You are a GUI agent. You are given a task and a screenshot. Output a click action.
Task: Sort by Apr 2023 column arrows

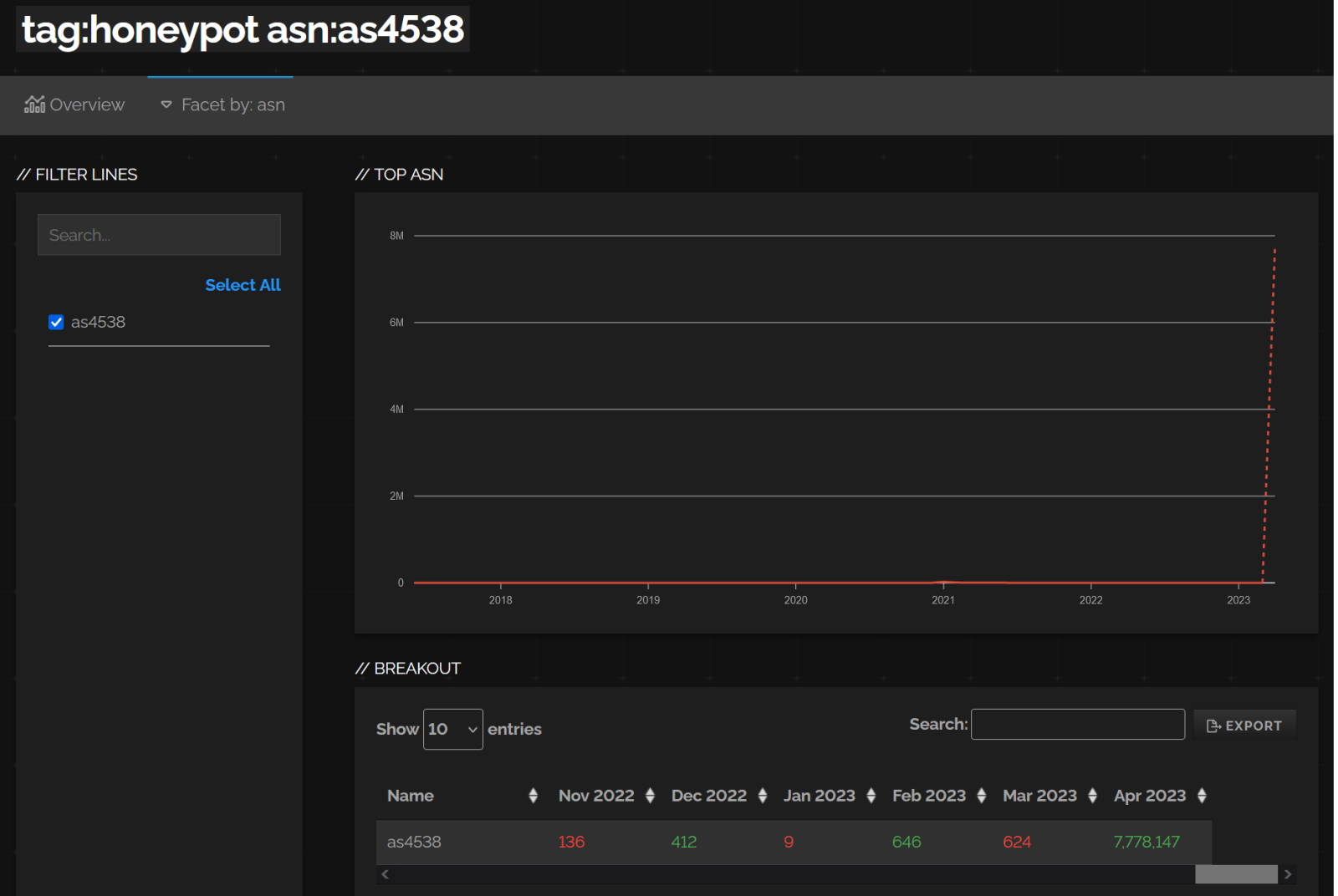(1202, 796)
